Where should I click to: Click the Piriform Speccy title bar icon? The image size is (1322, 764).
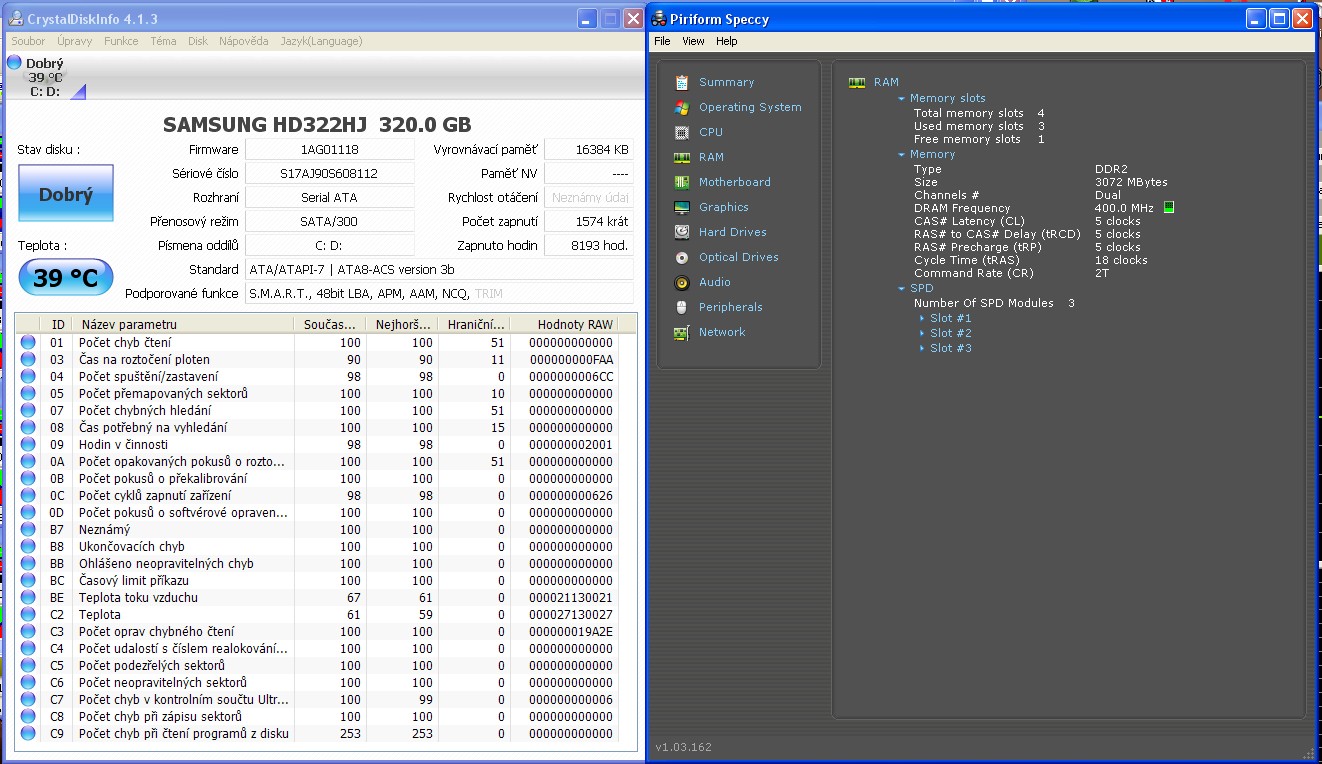tap(659, 19)
